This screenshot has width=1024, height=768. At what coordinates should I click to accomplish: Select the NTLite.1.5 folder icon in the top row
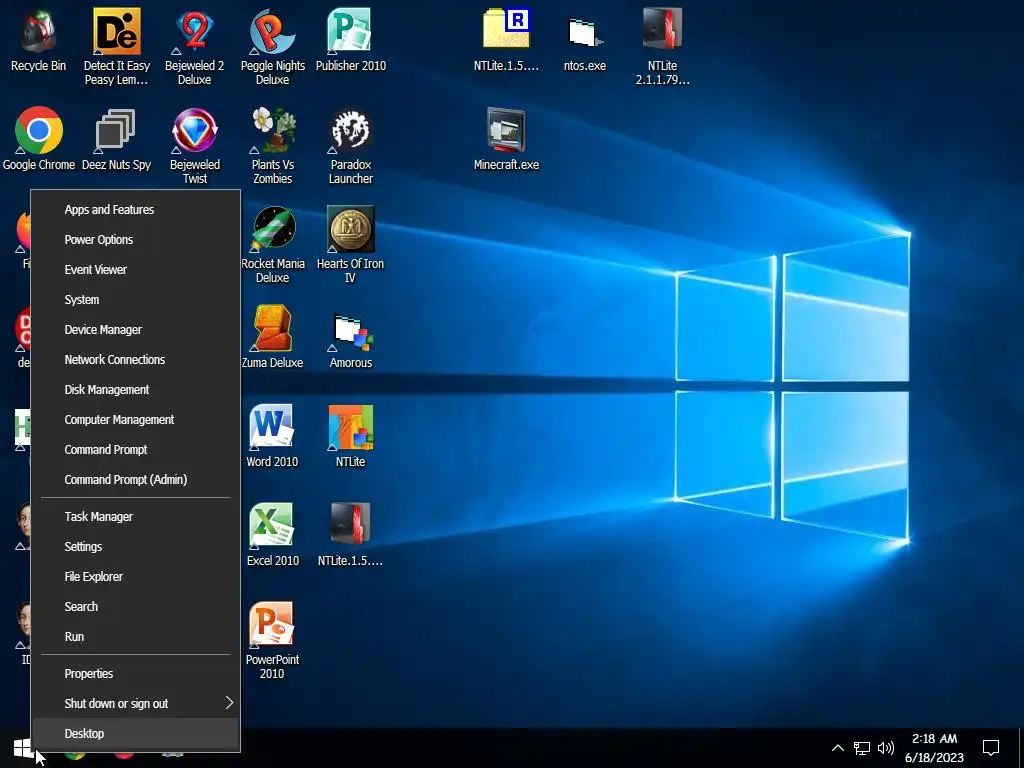506,39
